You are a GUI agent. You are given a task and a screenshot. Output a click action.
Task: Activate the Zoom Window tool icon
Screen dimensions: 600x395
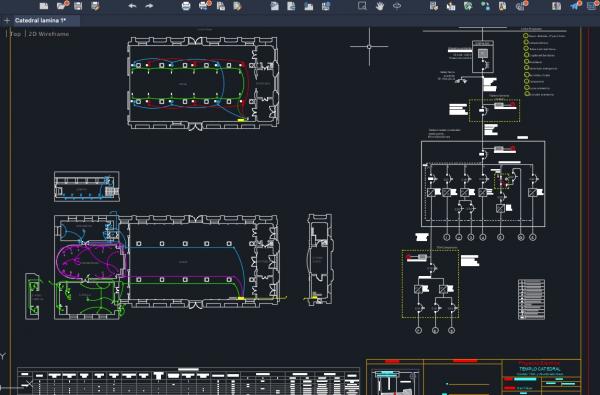362,6
